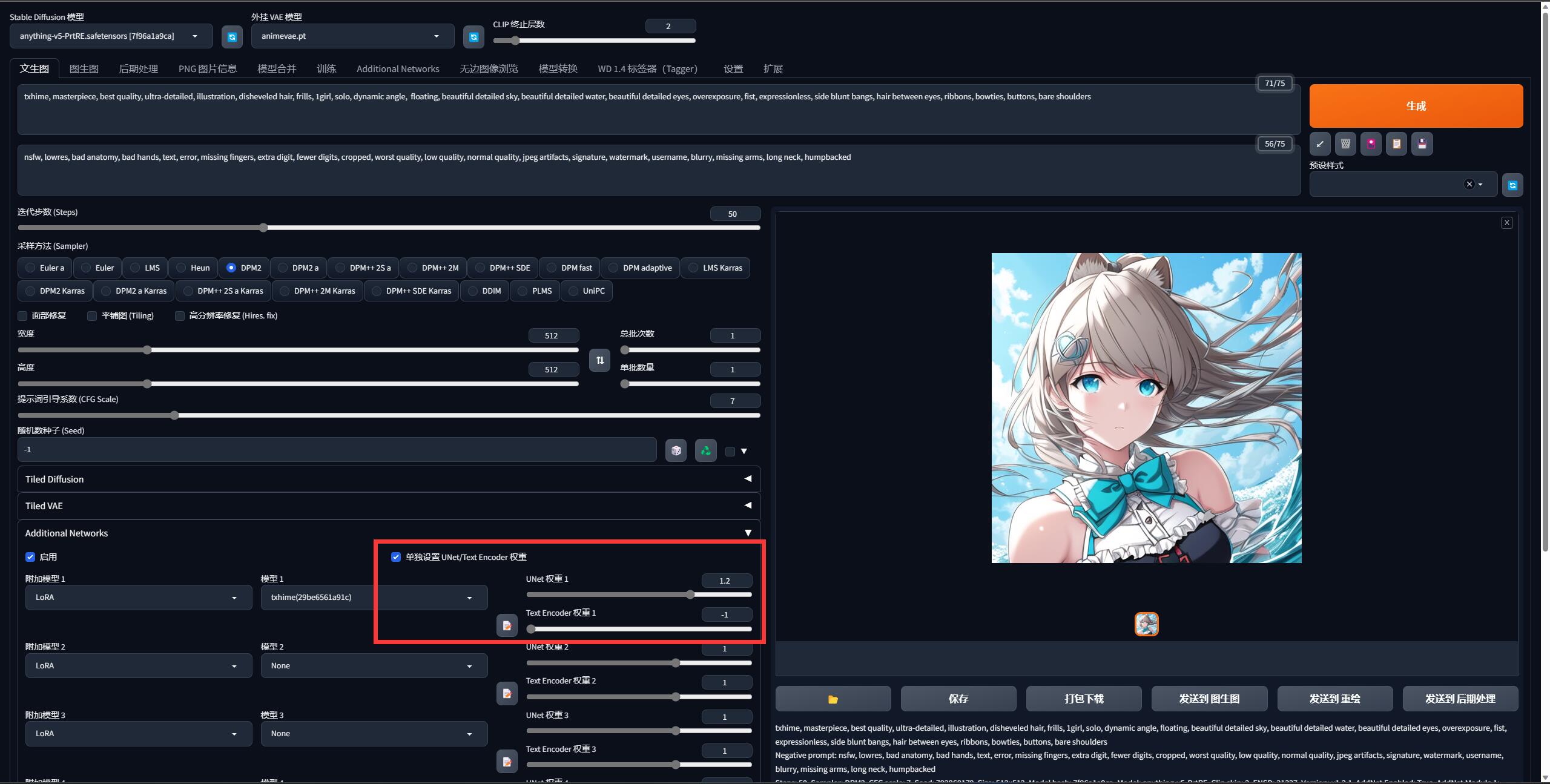Enable the 面部修复 face restoration checkbox

[22, 315]
